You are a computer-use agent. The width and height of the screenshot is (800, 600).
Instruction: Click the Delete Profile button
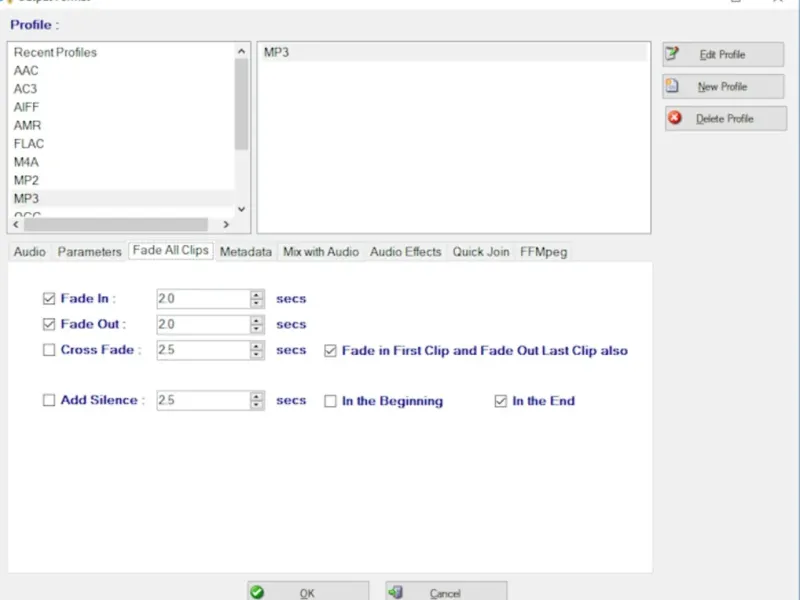click(x=726, y=118)
